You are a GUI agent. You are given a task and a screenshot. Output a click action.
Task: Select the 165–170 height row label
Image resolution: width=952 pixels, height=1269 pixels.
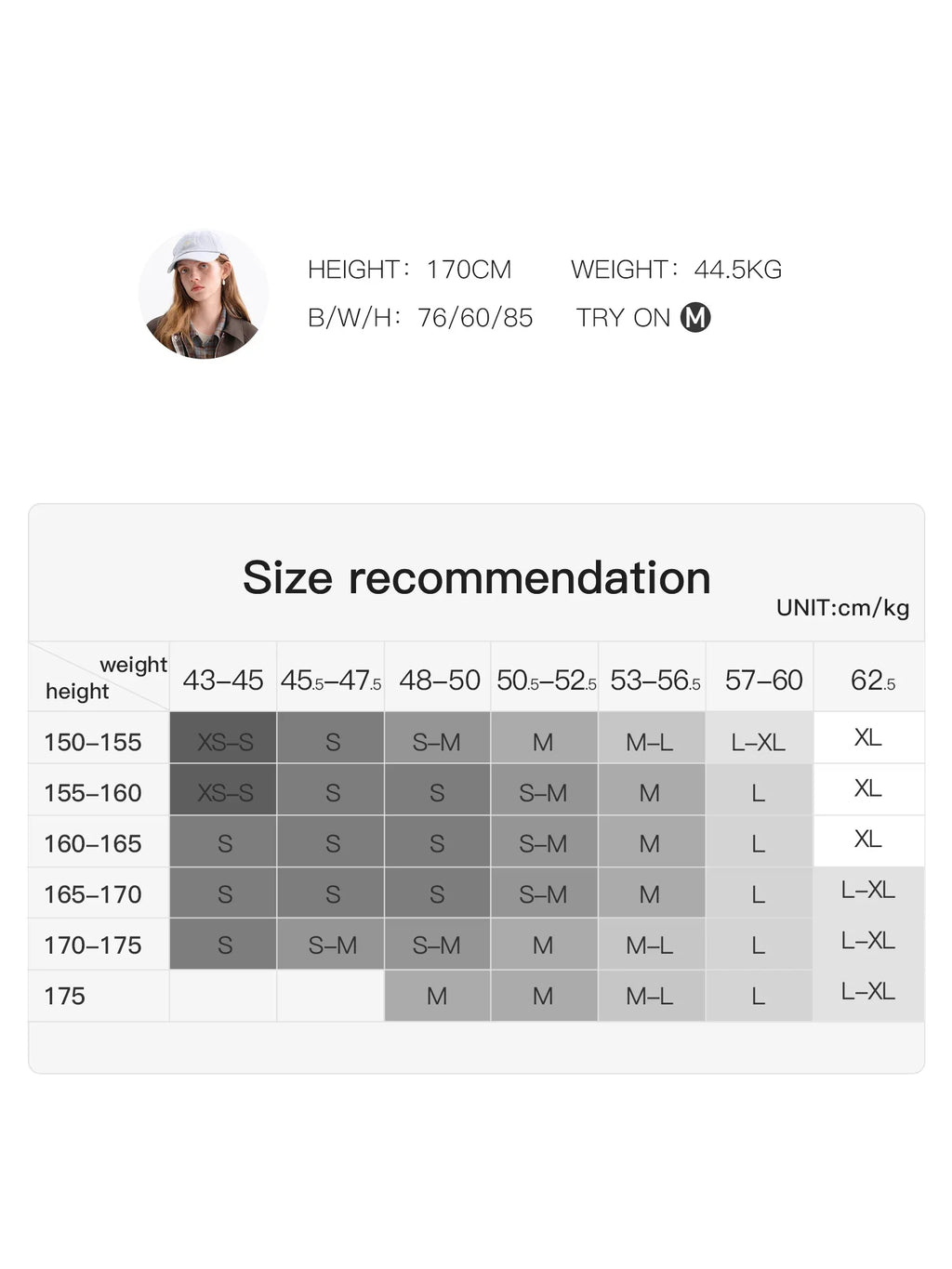click(x=93, y=894)
